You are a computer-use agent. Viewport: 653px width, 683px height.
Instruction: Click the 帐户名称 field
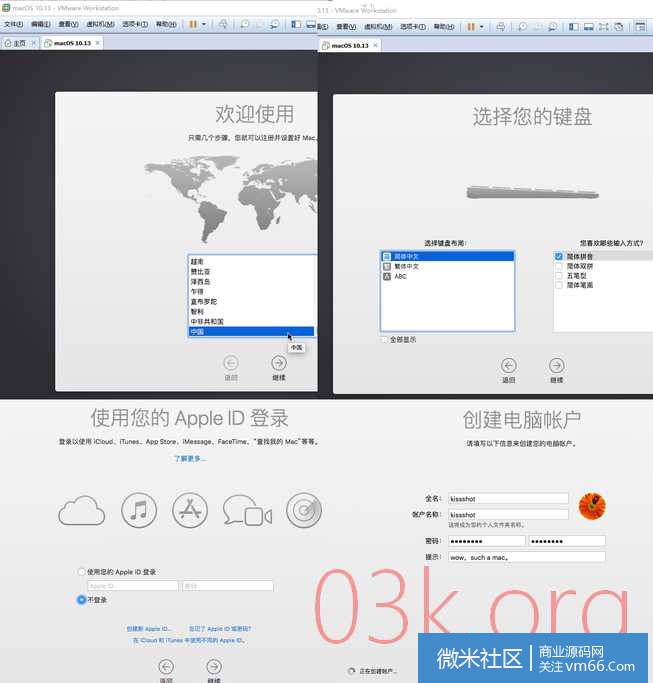click(x=508, y=514)
